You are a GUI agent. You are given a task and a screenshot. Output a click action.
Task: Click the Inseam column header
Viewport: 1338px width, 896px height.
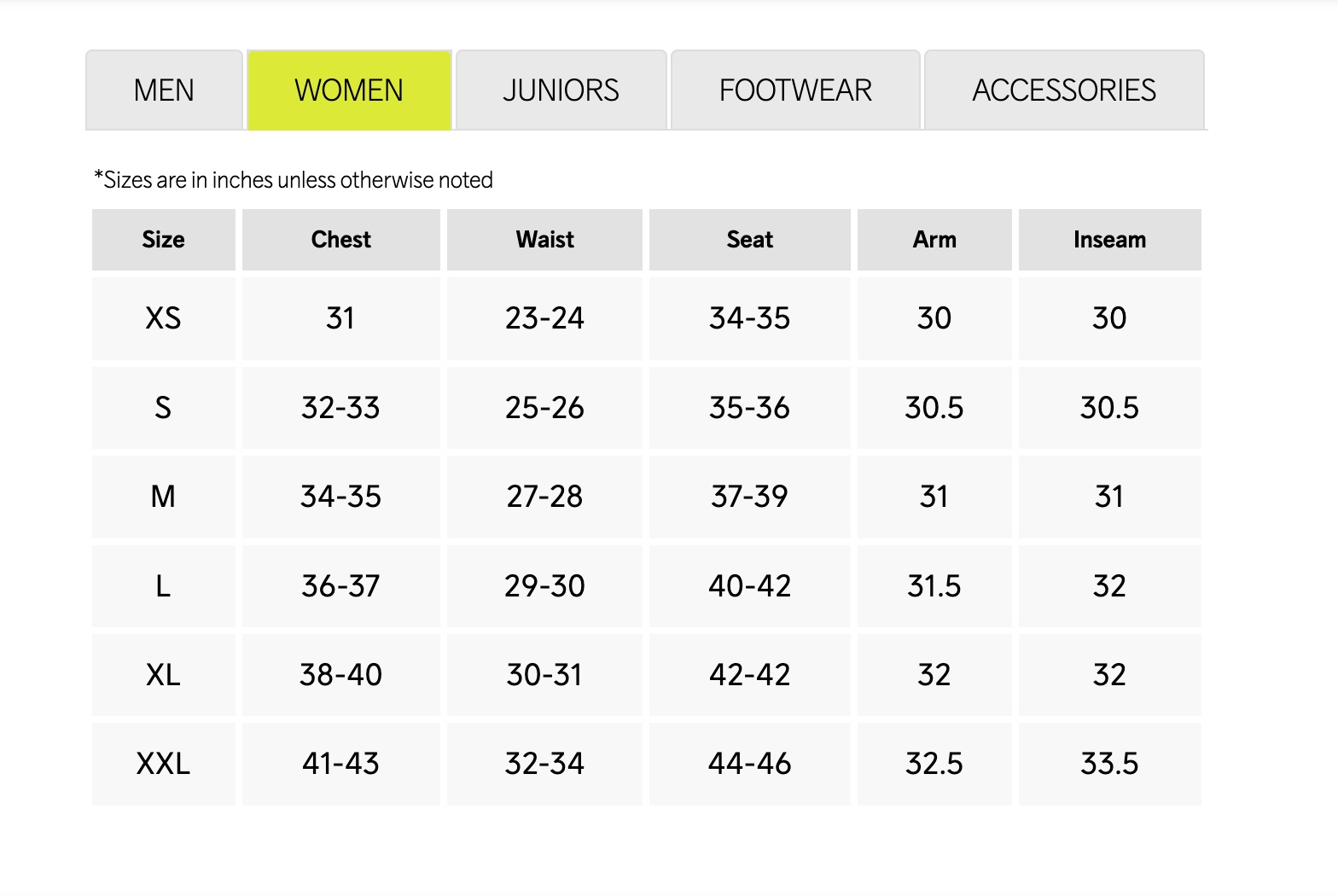(1109, 240)
